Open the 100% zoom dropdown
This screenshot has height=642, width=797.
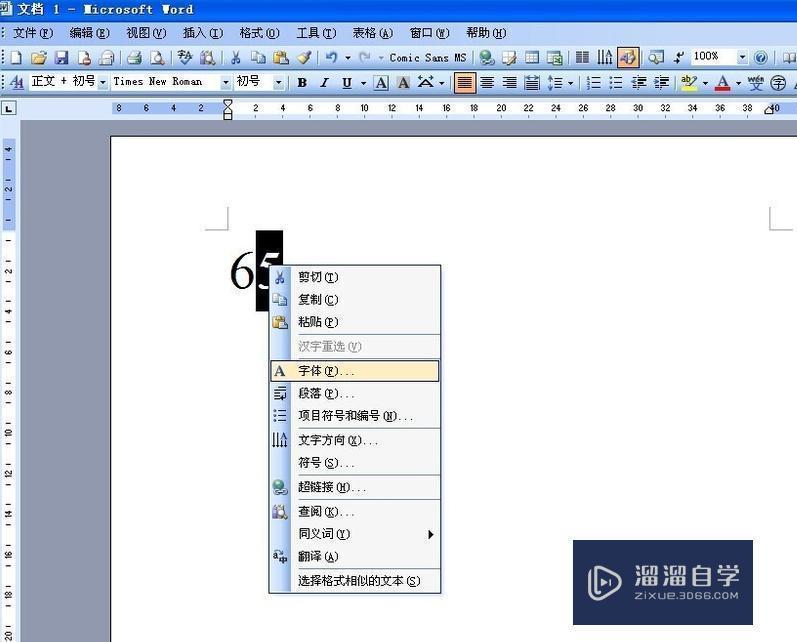pos(743,57)
